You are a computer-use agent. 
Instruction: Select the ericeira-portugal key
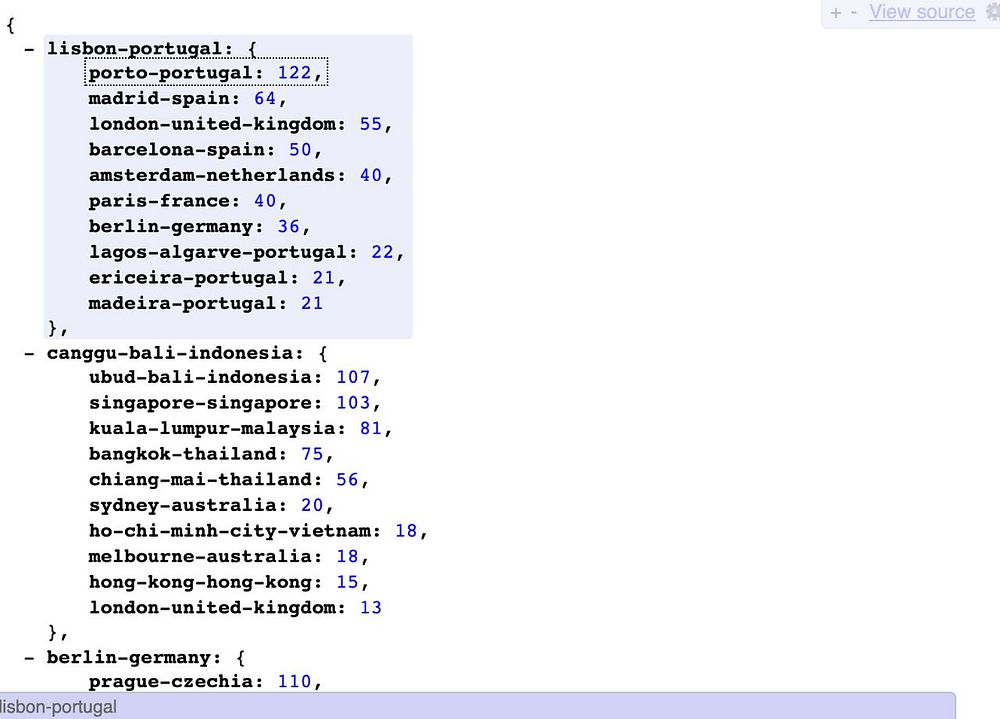(188, 278)
